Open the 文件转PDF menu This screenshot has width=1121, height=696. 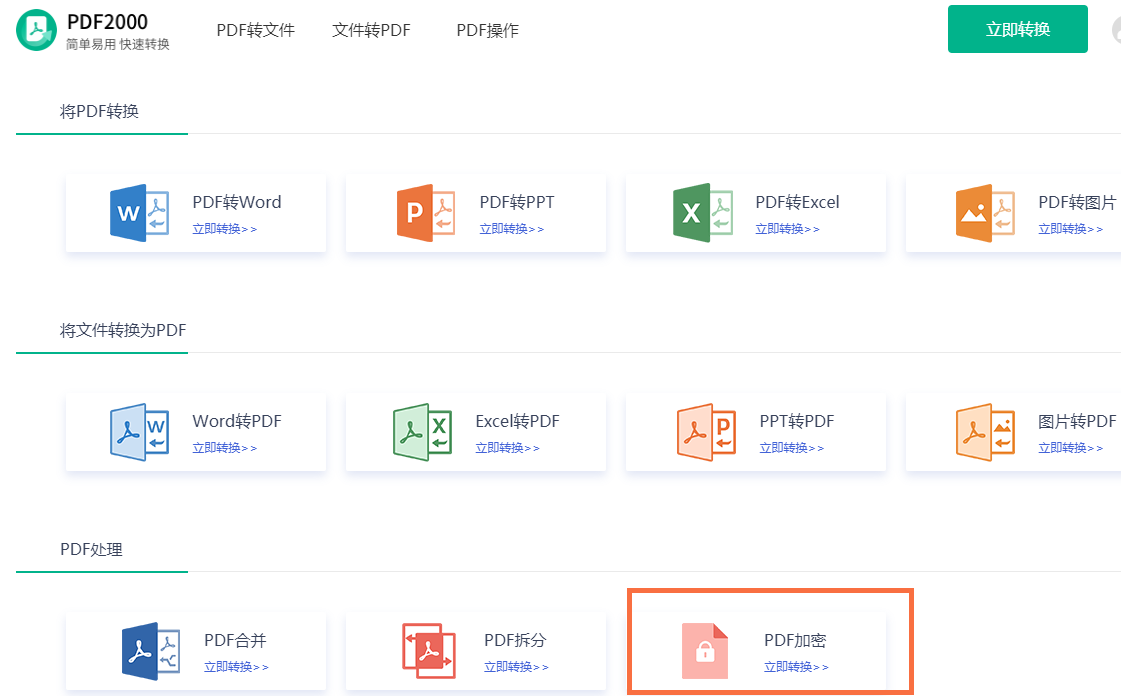[371, 30]
